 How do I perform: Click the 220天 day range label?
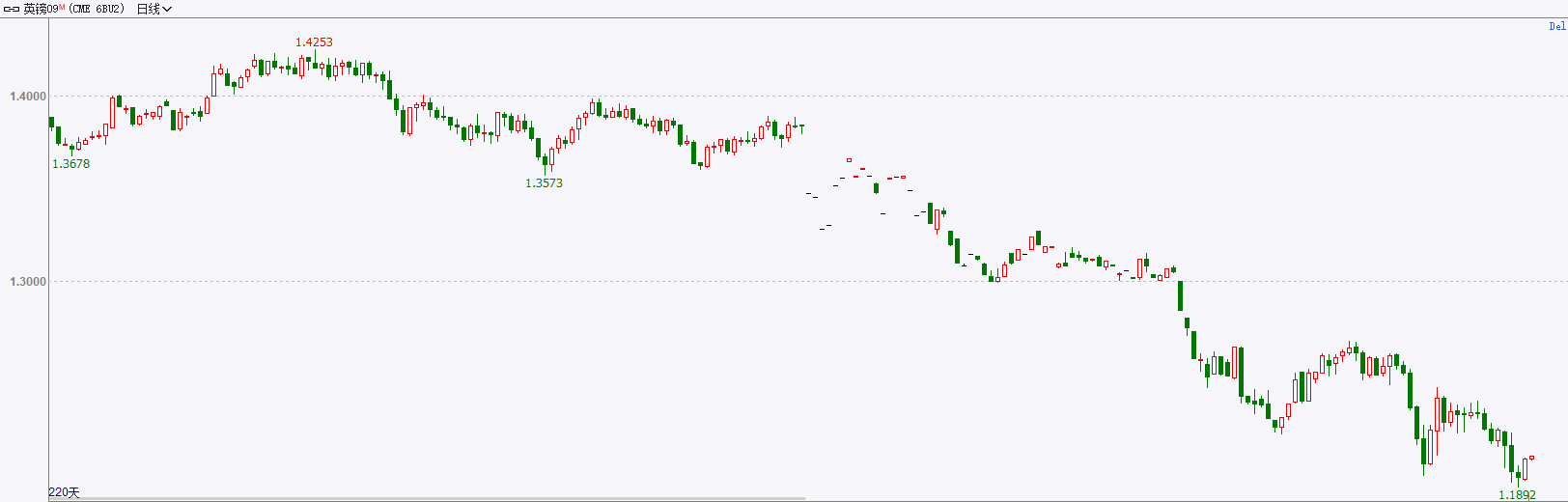click(64, 492)
